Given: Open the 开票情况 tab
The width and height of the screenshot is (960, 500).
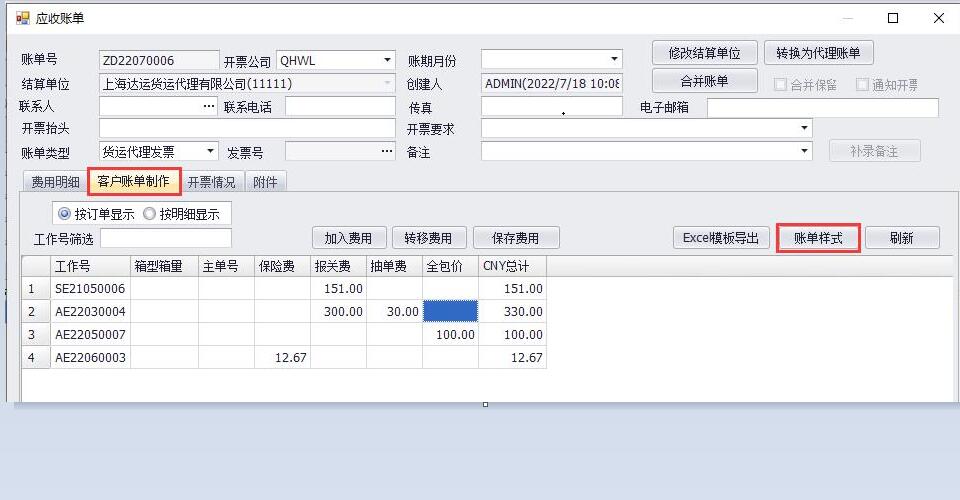Looking at the screenshot, I should (212, 182).
